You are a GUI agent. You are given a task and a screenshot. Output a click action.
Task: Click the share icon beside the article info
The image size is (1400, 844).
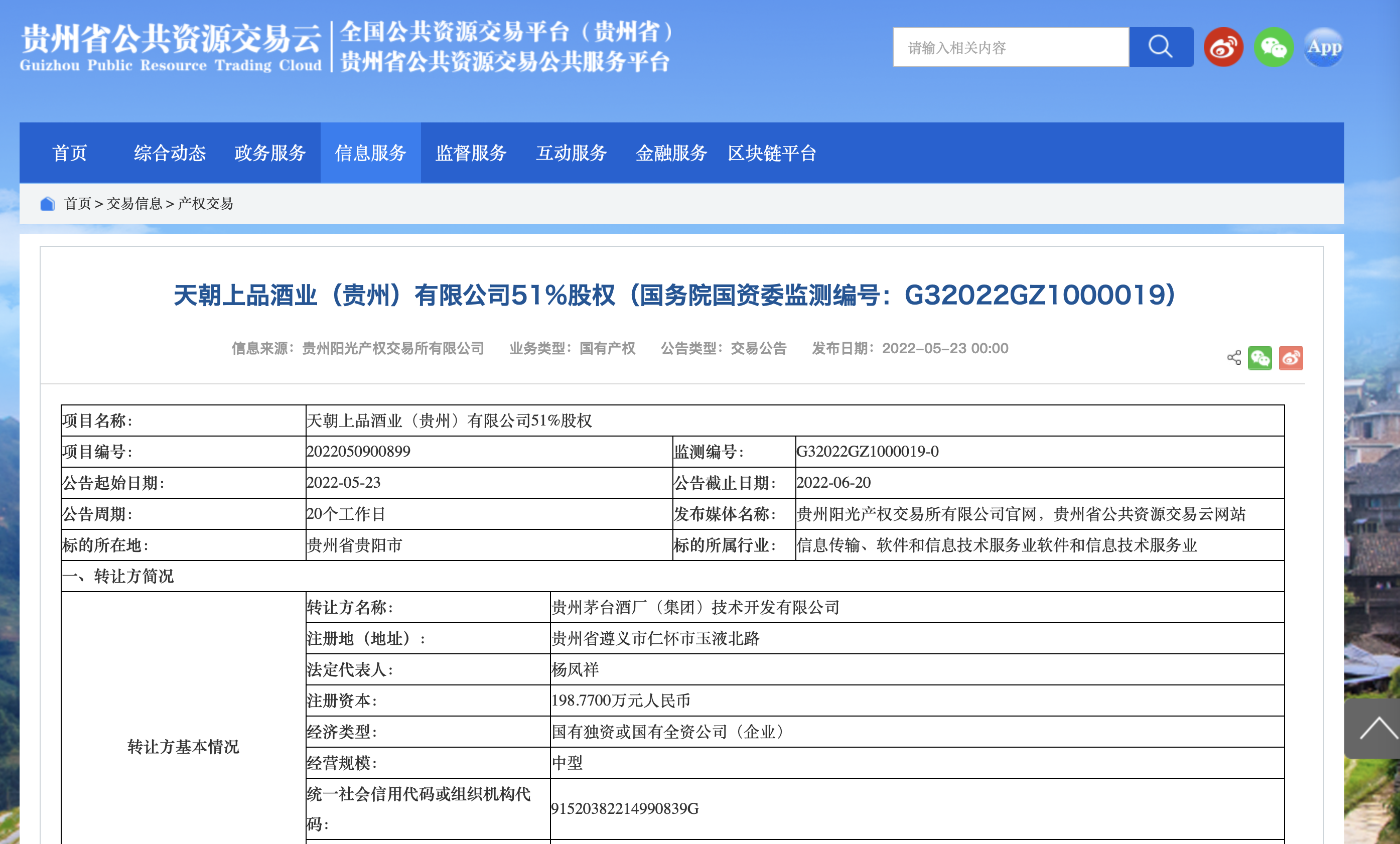[1233, 357]
